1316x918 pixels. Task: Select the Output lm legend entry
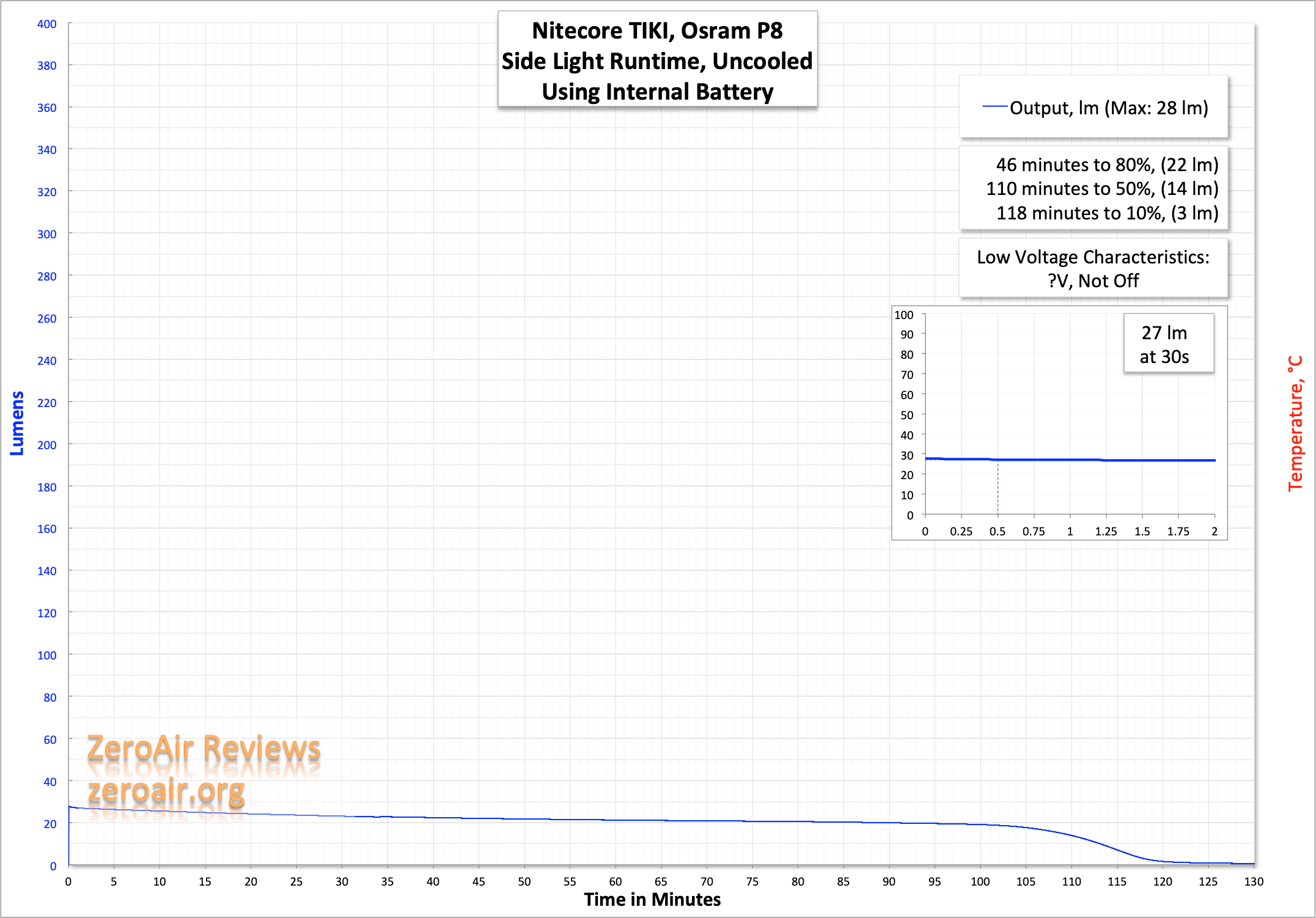(x=1108, y=108)
